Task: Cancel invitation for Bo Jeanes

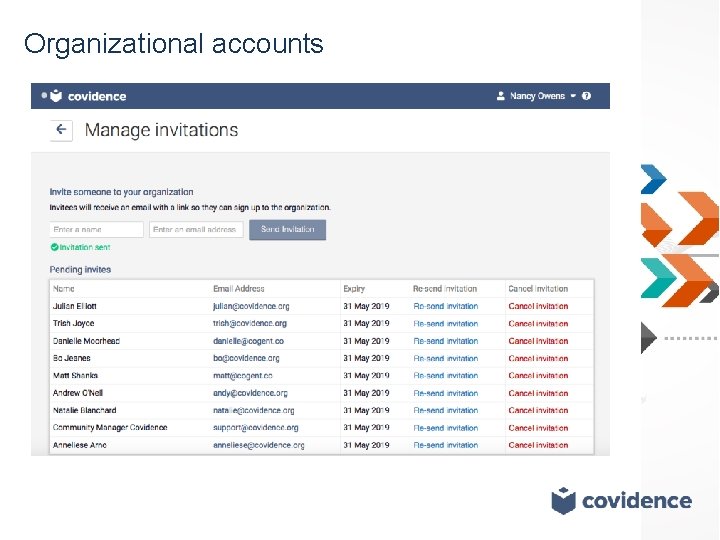Action: point(538,359)
